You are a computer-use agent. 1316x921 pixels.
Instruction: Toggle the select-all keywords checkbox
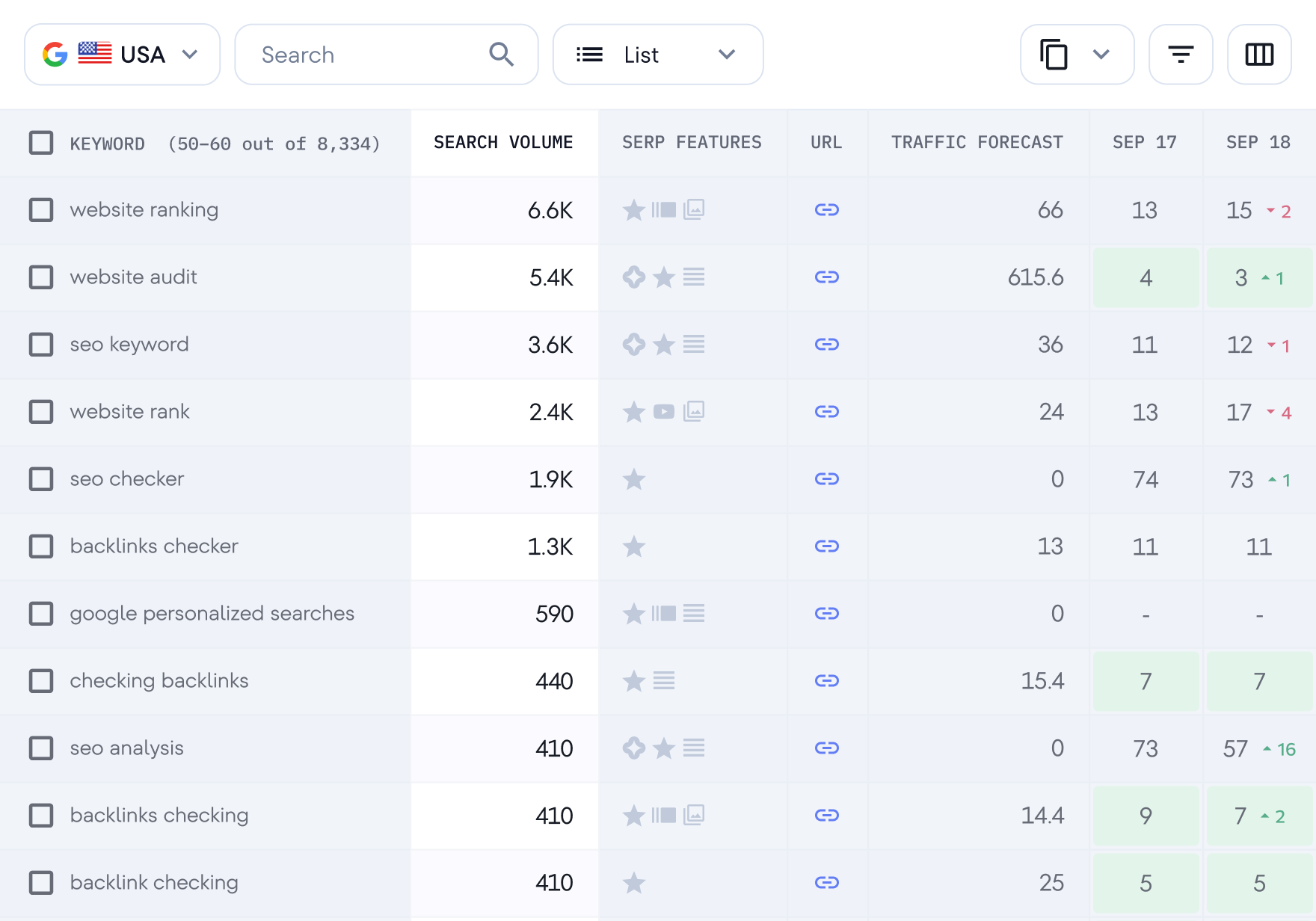click(41, 143)
